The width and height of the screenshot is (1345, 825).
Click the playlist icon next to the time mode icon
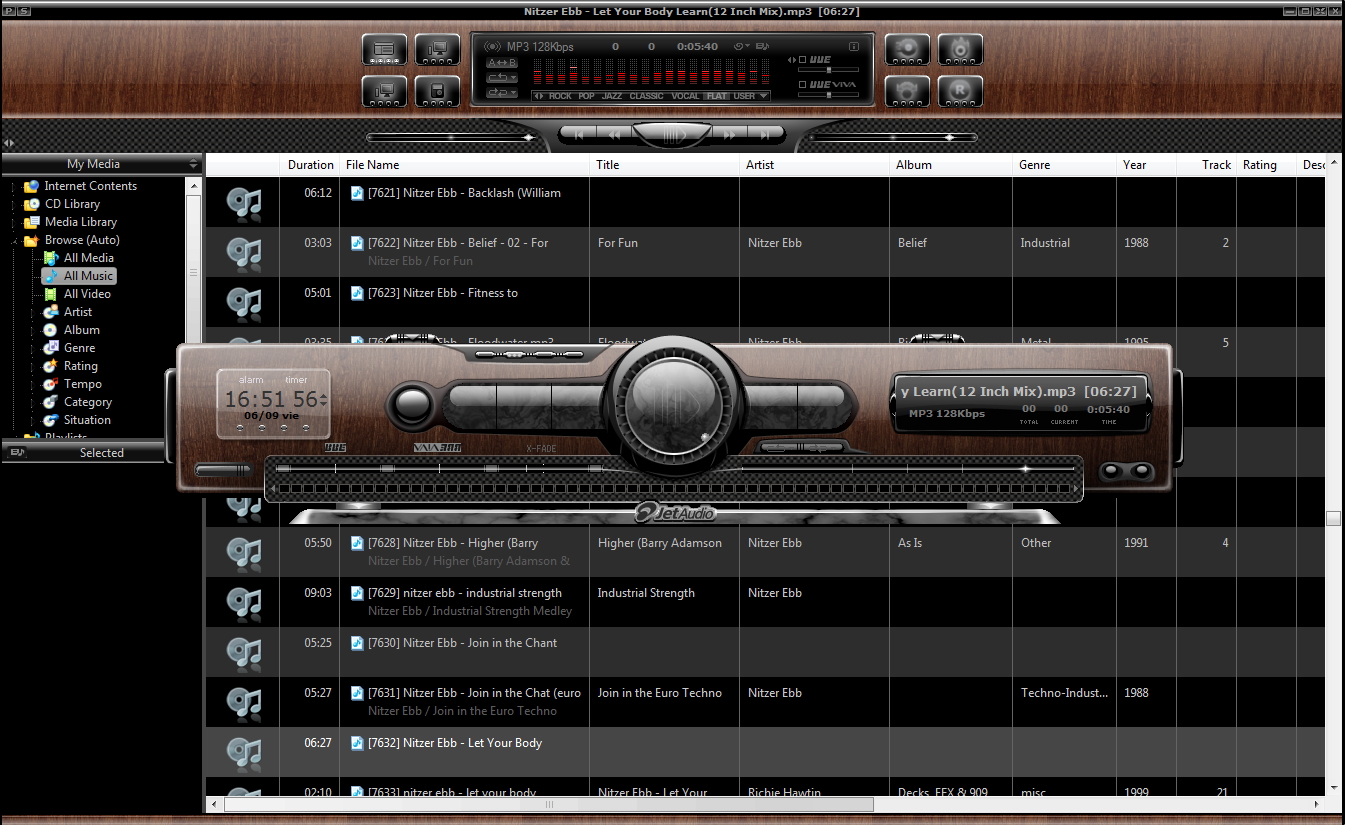[762, 46]
